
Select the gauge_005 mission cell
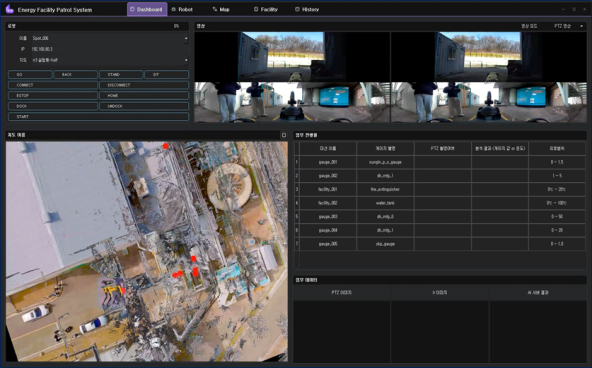(x=328, y=244)
